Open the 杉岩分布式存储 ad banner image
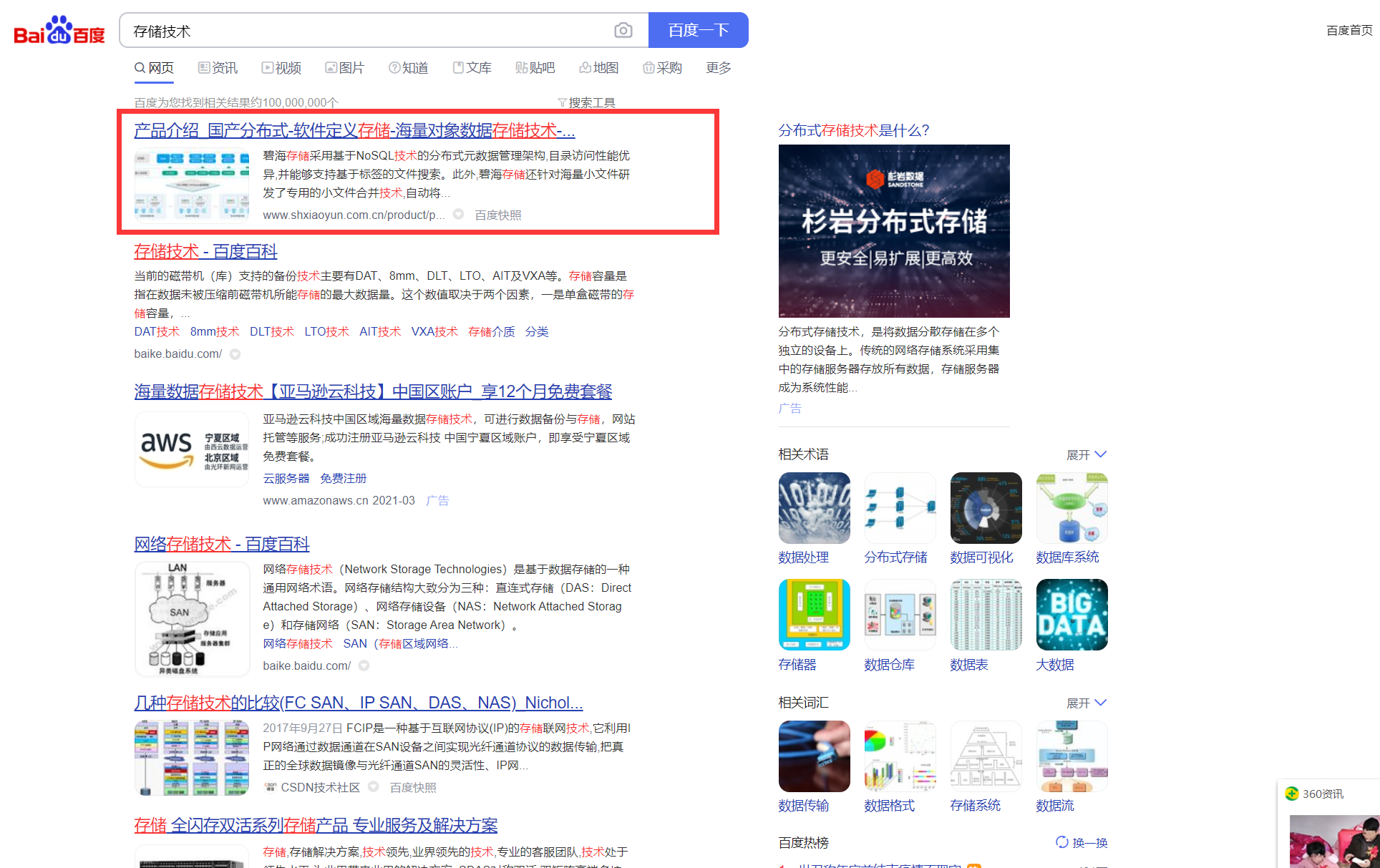This screenshot has height=868, width=1380. (x=894, y=231)
